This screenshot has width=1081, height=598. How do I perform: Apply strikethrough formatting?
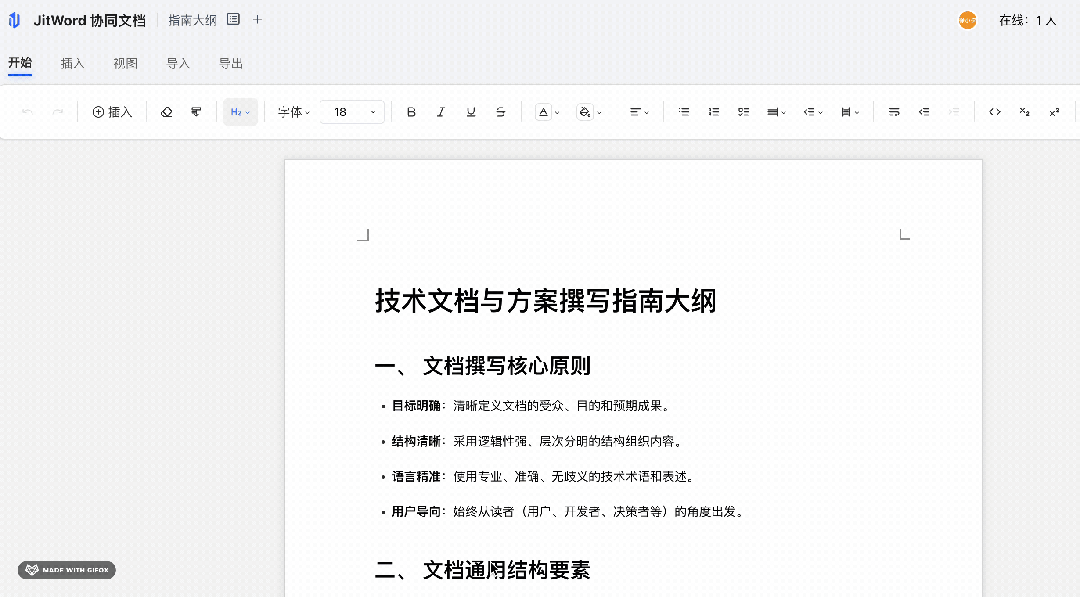pos(501,112)
